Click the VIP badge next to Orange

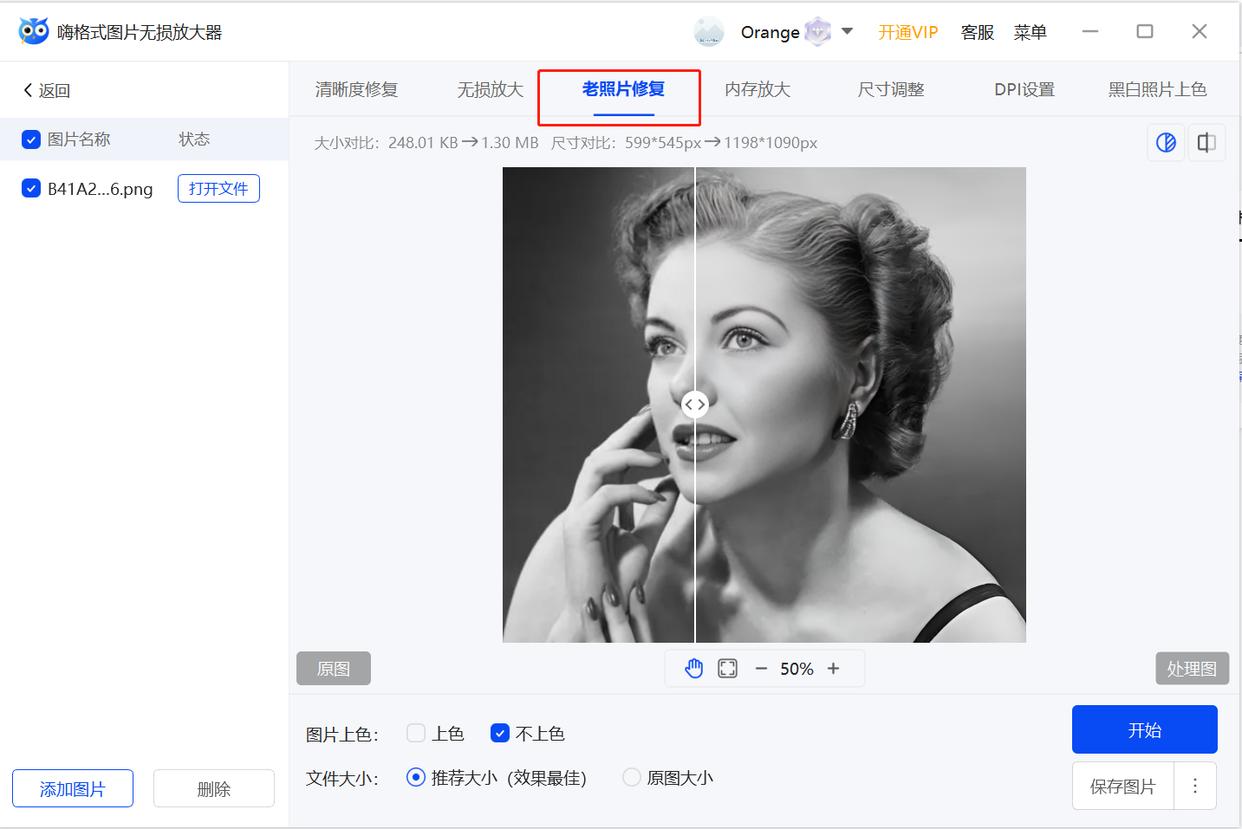point(817,31)
